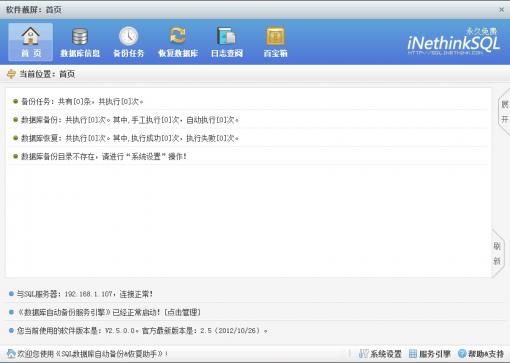Viewport: 510px width, 363px height.
Task: Open the 日志查阅 log icon
Action: click(227, 42)
